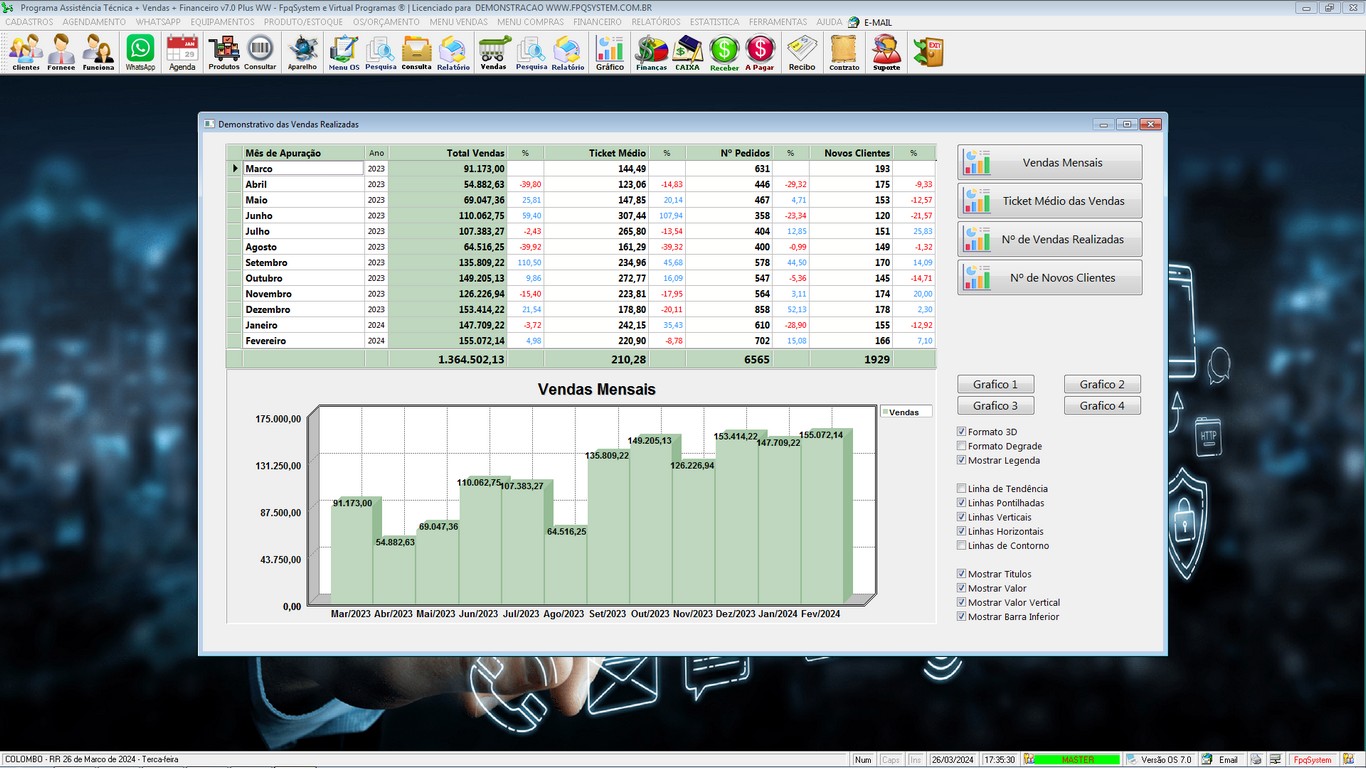This screenshot has width=1366, height=768.
Task: Open the Aparelho device icon
Action: tap(302, 52)
